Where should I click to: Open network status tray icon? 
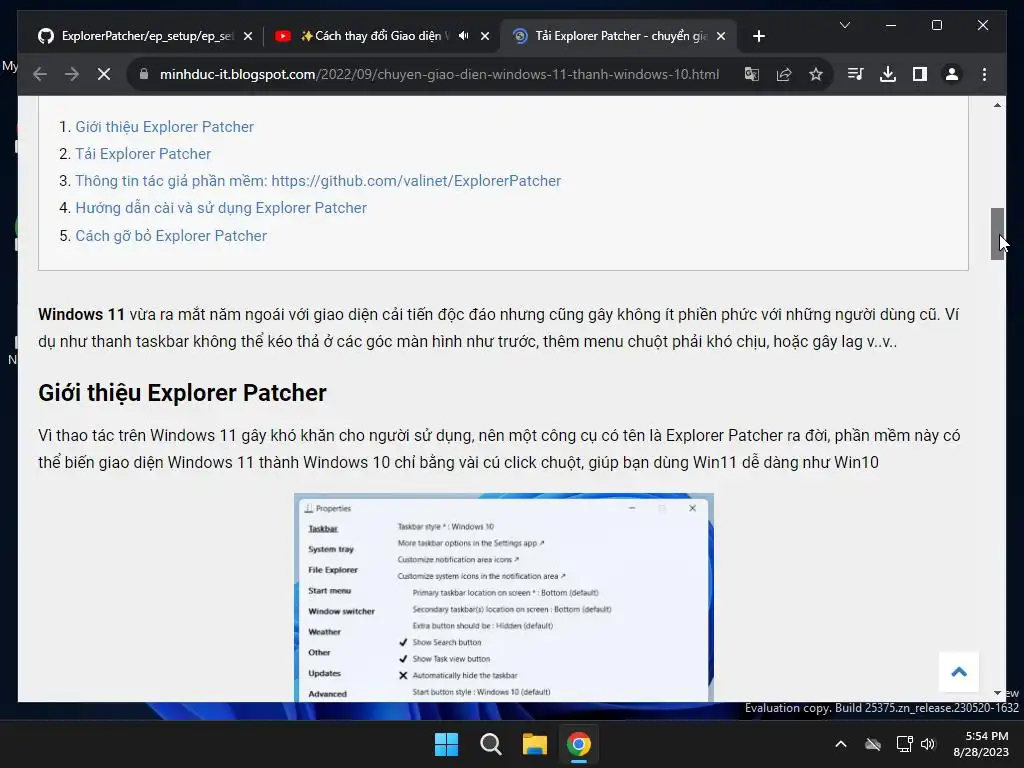tap(904, 744)
